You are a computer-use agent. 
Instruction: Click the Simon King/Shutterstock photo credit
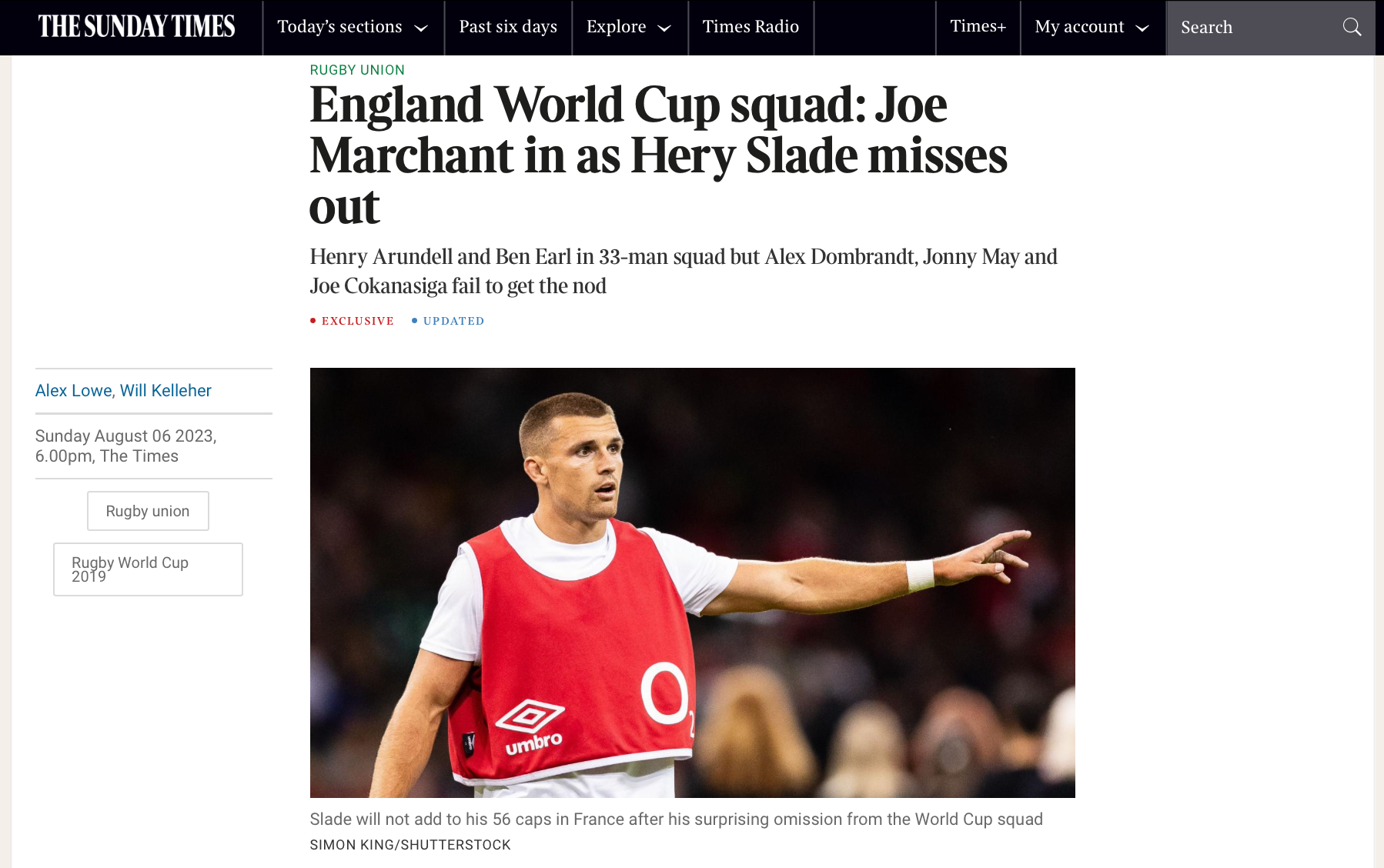(x=410, y=845)
